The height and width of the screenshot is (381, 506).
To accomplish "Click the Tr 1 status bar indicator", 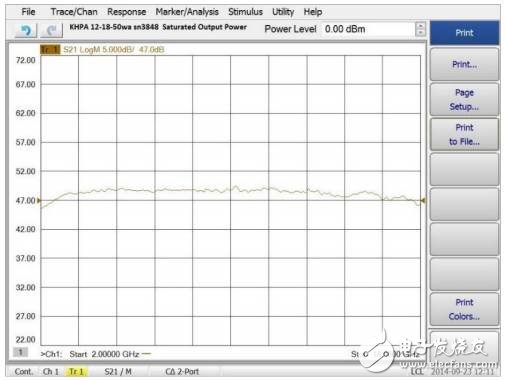I will [76, 371].
